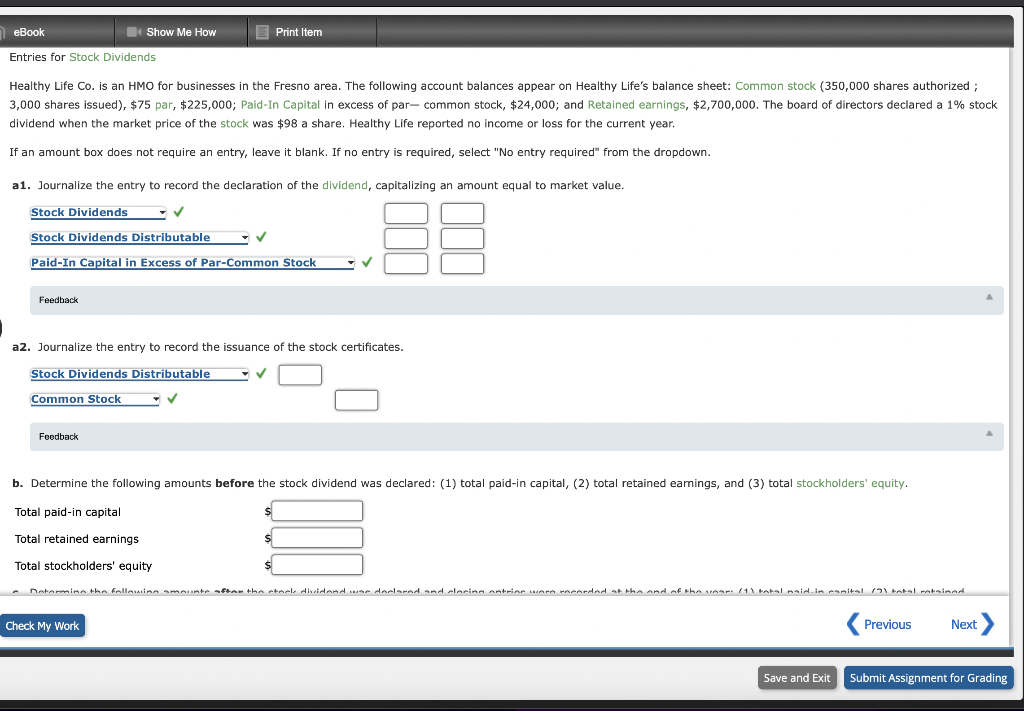The width and height of the screenshot is (1024, 711).
Task: Click the Total stockholders' equity field
Action: 317,565
